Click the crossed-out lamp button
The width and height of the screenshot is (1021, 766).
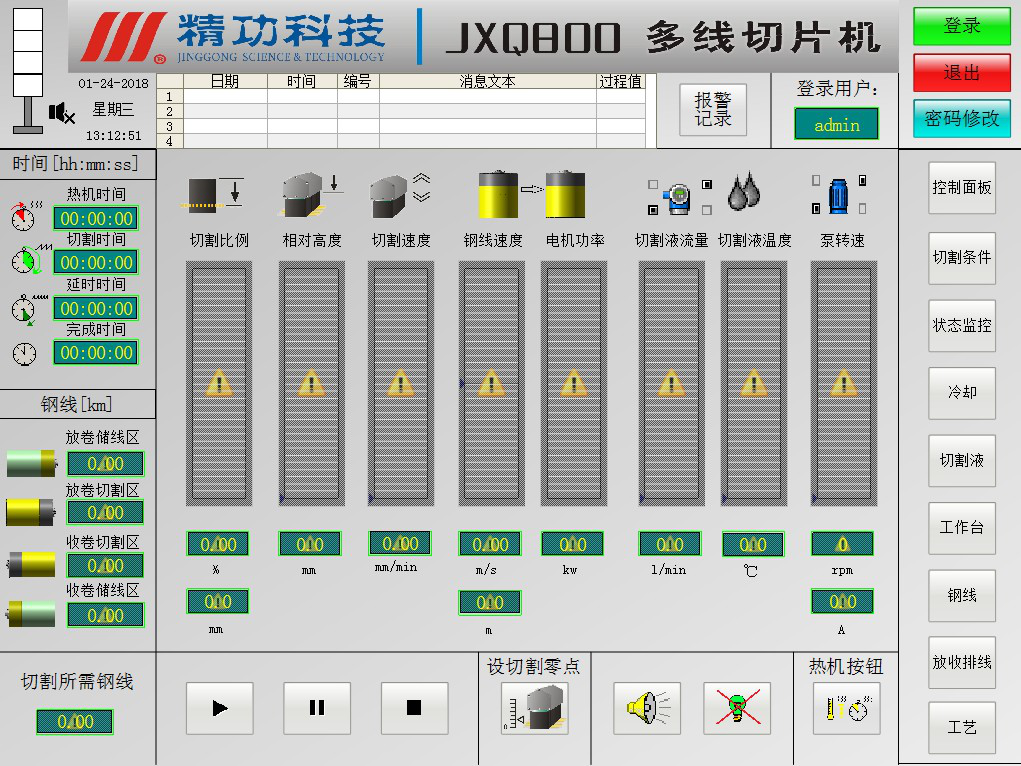[737, 708]
